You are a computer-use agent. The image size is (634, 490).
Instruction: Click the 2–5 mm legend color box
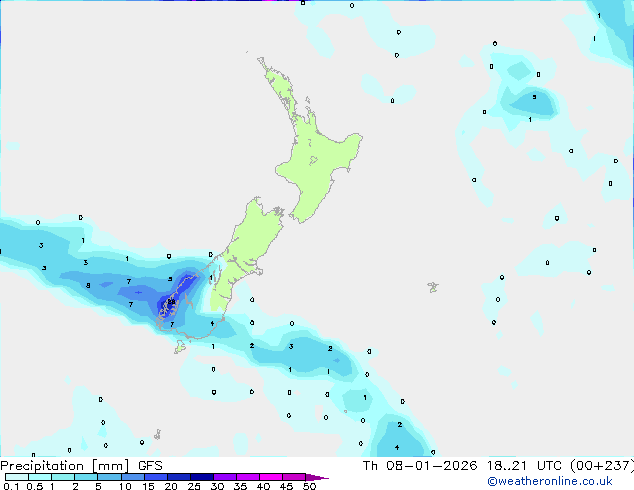pos(86,477)
